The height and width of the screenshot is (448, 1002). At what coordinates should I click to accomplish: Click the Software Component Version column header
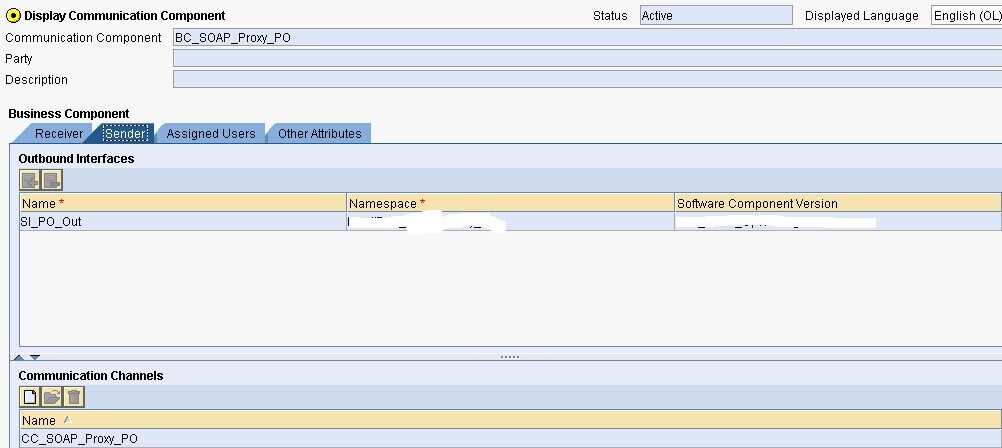pos(757,203)
